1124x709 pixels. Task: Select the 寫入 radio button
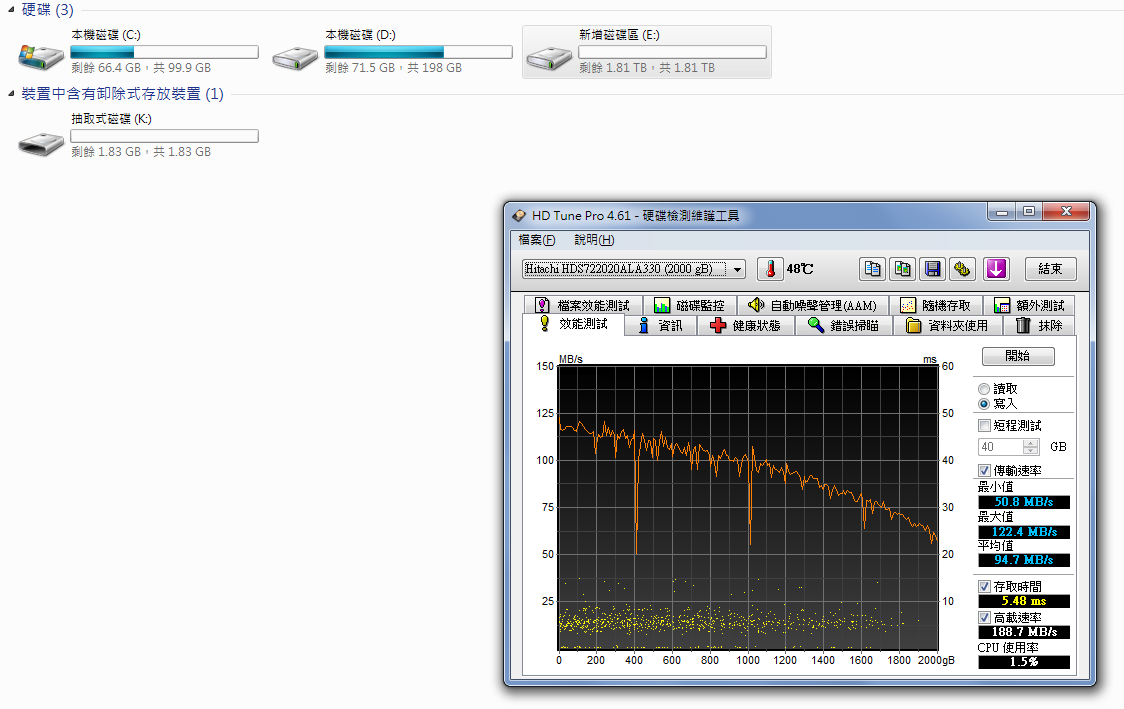(x=984, y=404)
